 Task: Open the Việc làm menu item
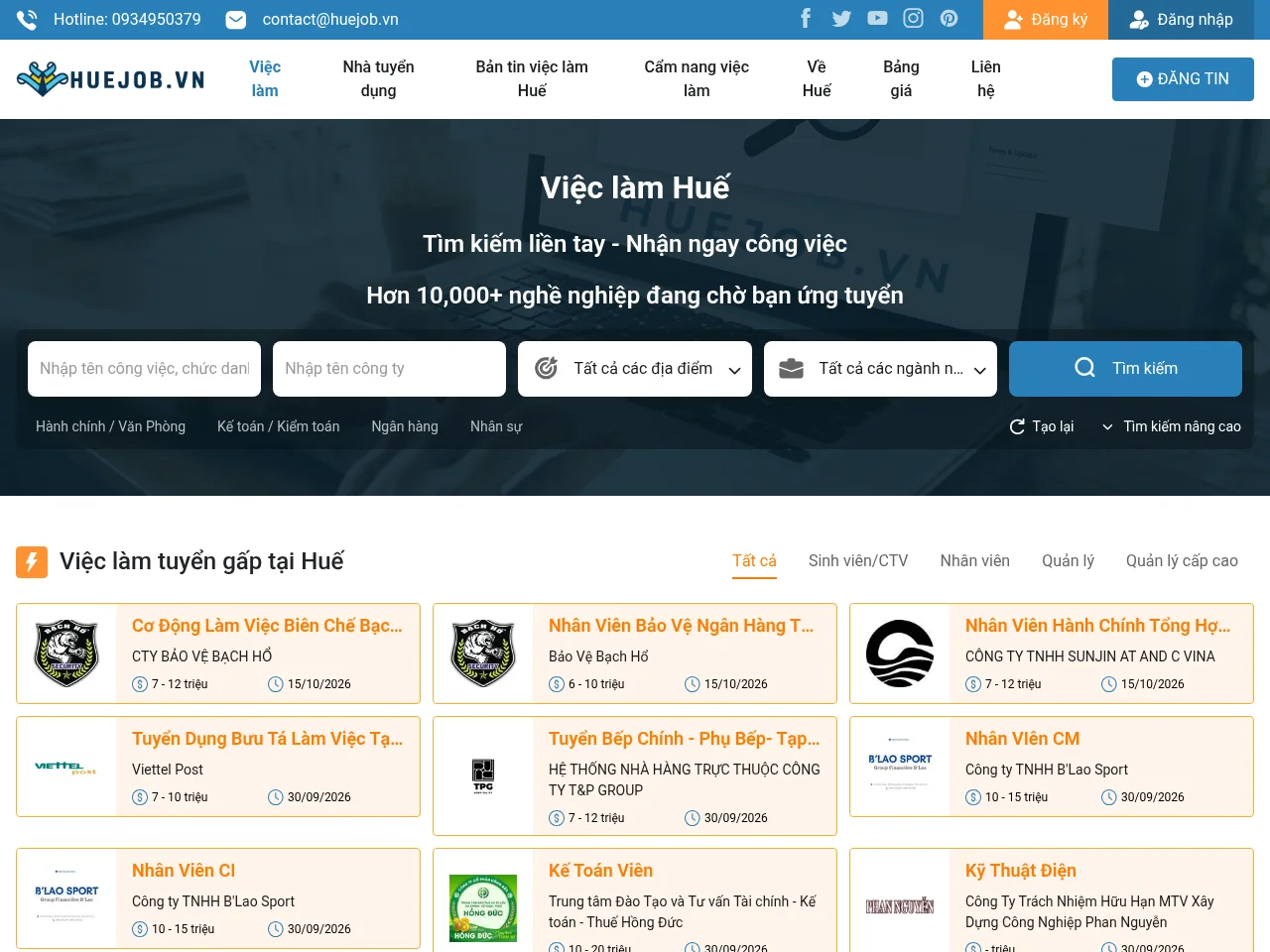[x=265, y=79]
